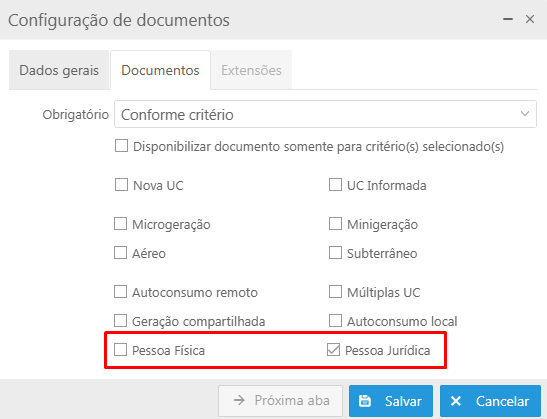Viewport: 547px width, 419px height.
Task: Click the arrow icon on Próxima aba
Action: click(x=239, y=400)
